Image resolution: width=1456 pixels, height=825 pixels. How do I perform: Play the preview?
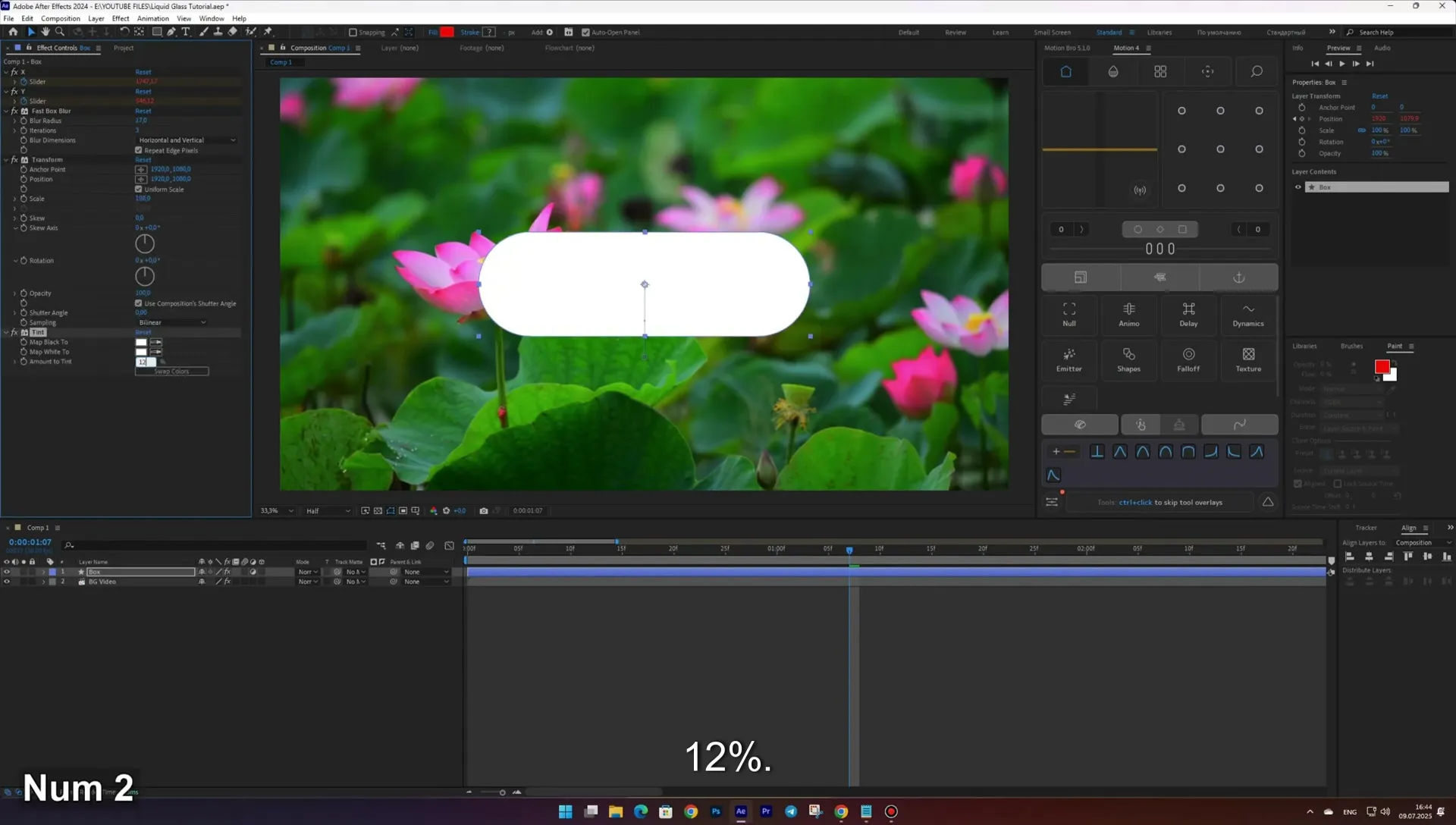pos(1342,64)
